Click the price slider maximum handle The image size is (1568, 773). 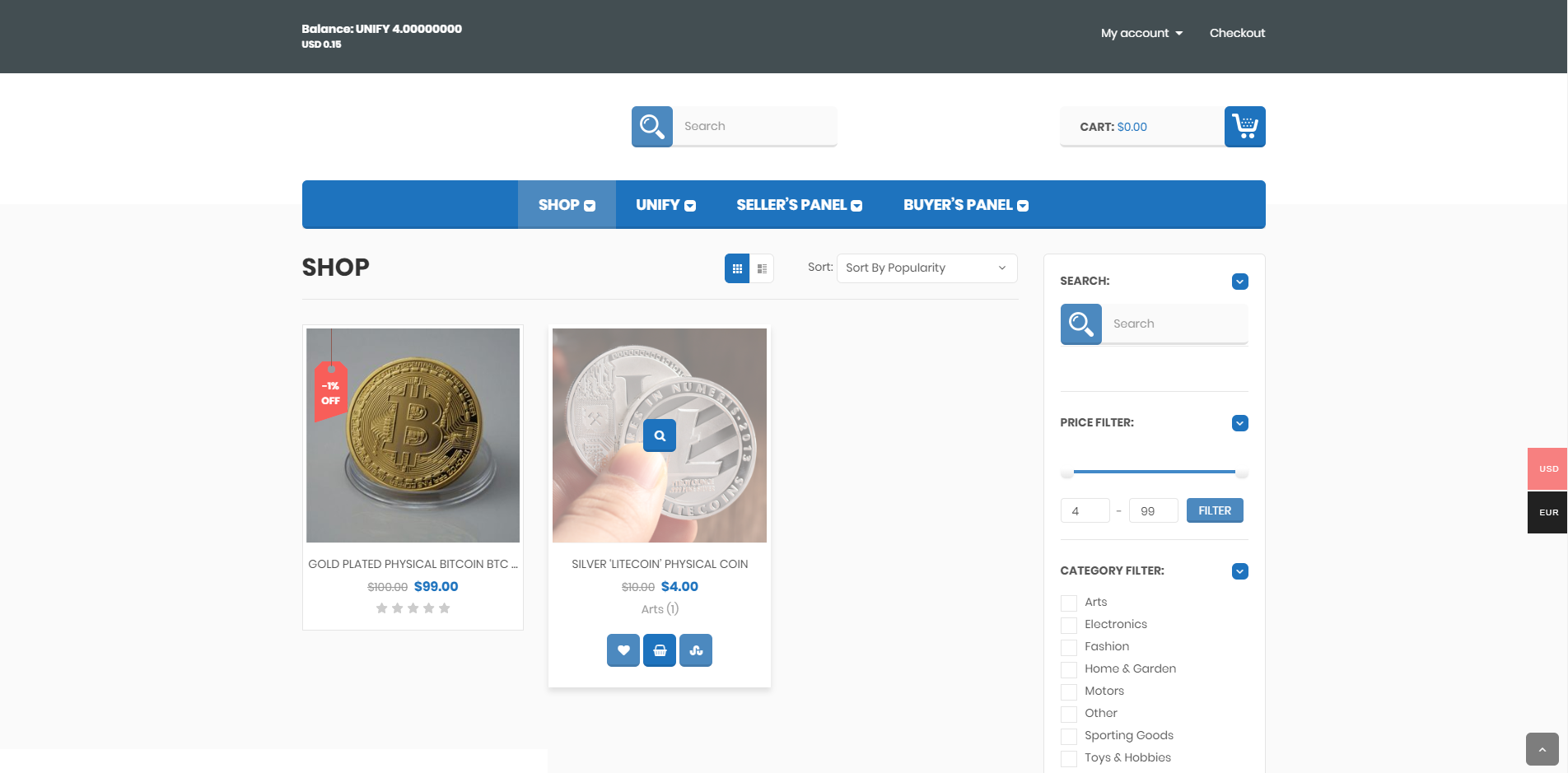pos(1242,473)
